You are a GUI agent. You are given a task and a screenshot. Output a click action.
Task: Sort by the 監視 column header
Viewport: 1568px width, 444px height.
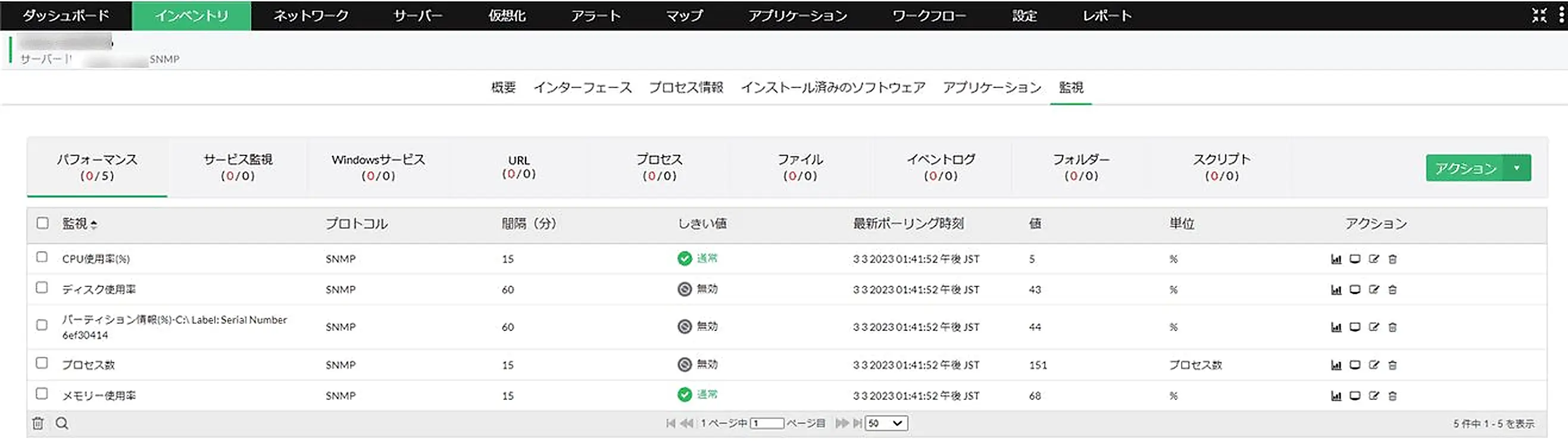pos(79,224)
